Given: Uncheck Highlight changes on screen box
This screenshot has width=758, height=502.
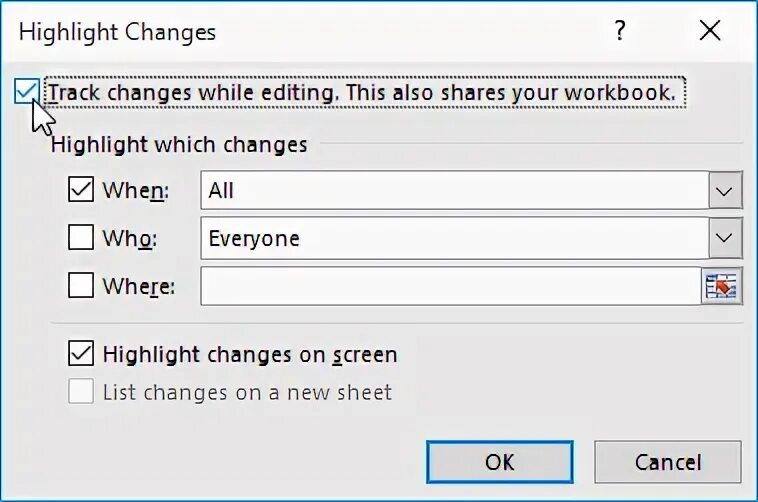Looking at the screenshot, I should (81, 353).
